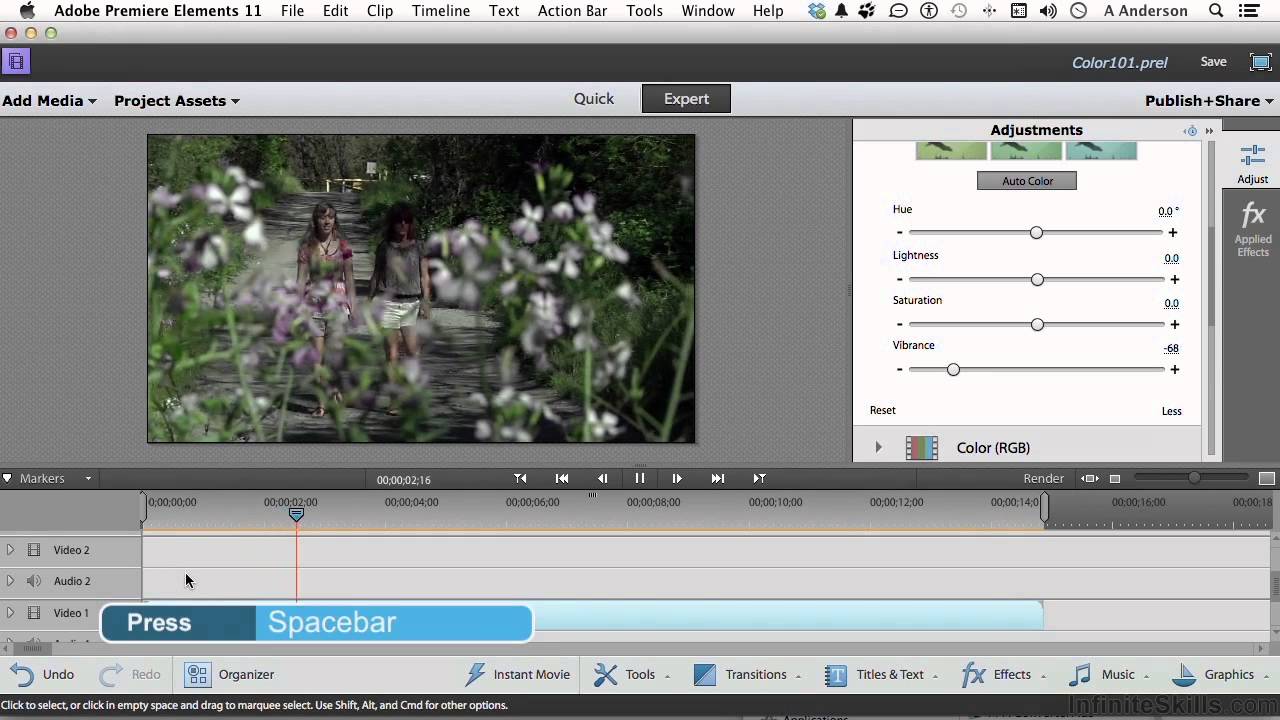Open the Effects panel
Screen dimensions: 1280x720
click(1002, 675)
